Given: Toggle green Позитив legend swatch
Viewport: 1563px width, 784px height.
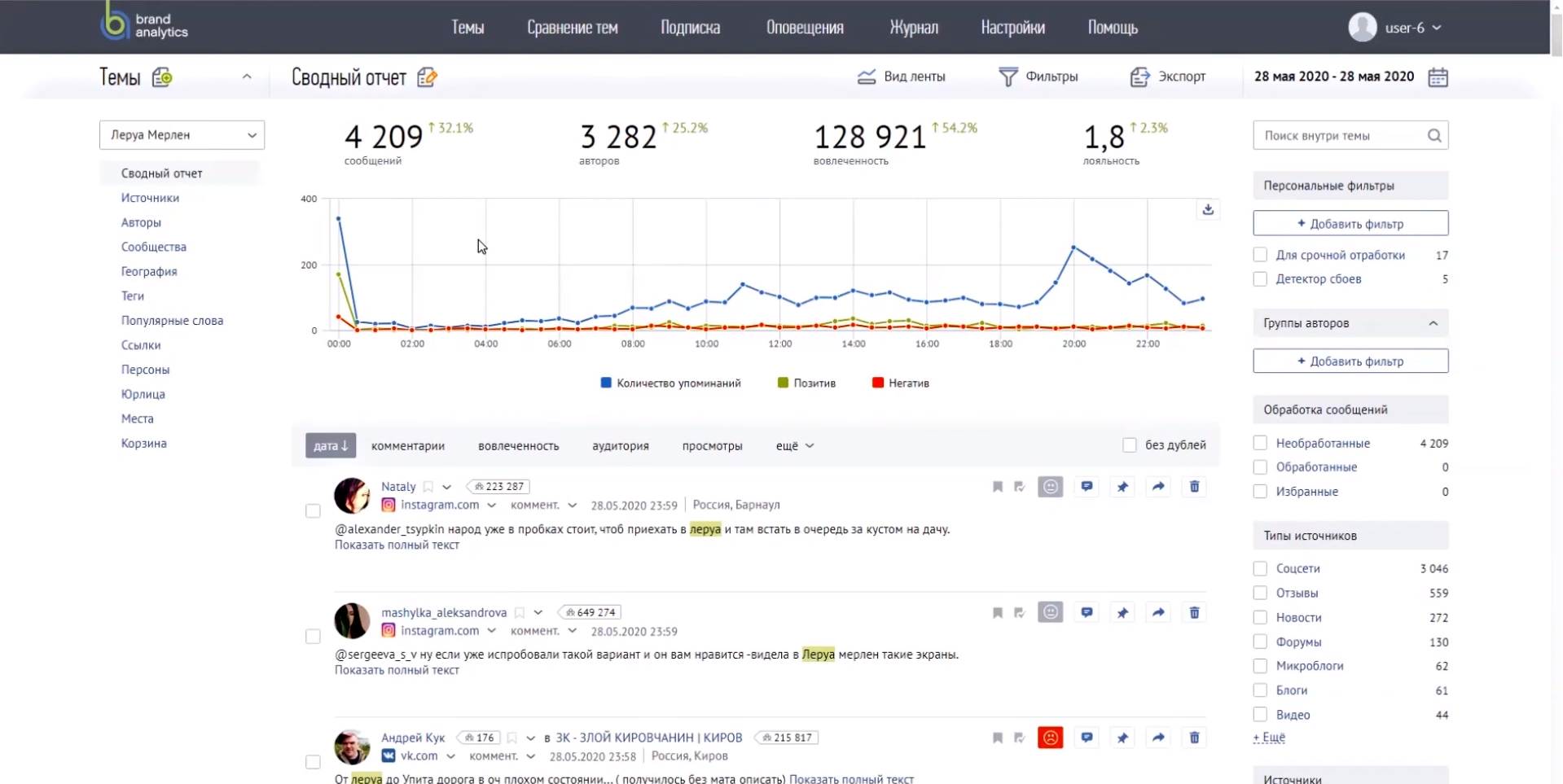Looking at the screenshot, I should pyautogui.click(x=783, y=383).
